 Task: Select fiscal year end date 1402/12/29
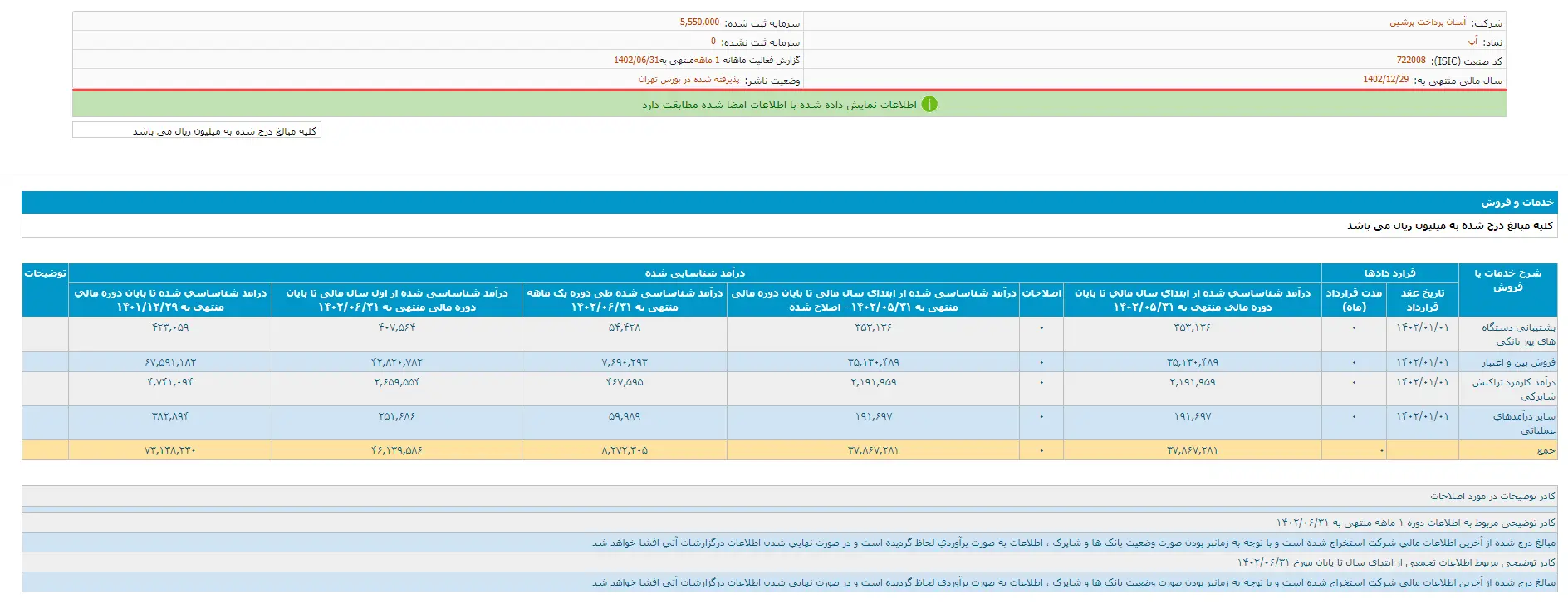click(x=1385, y=80)
